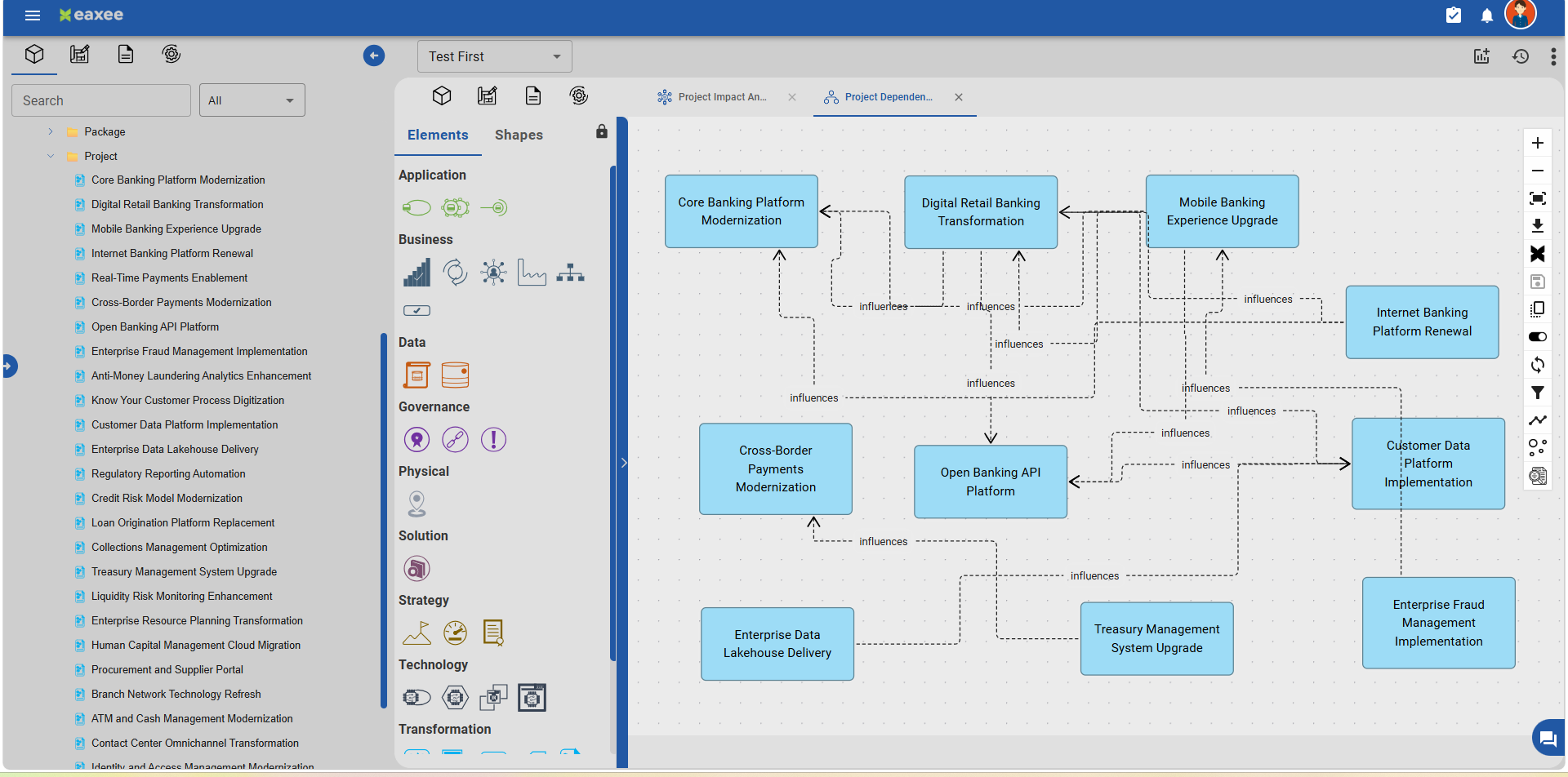The image size is (1568, 777).
Task: Switch to the Elements tab
Action: tap(438, 135)
